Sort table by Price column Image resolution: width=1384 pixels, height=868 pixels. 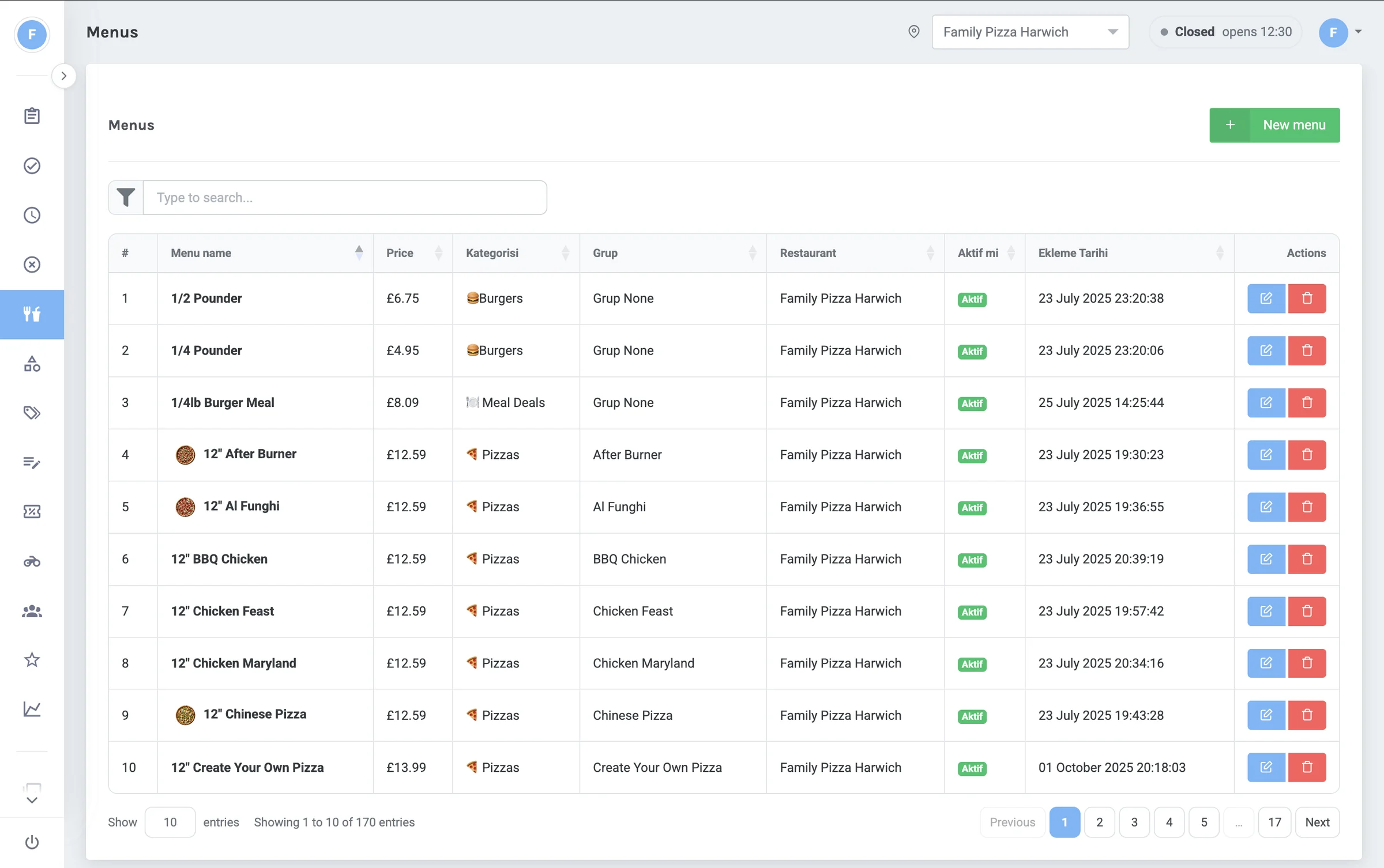(413, 253)
